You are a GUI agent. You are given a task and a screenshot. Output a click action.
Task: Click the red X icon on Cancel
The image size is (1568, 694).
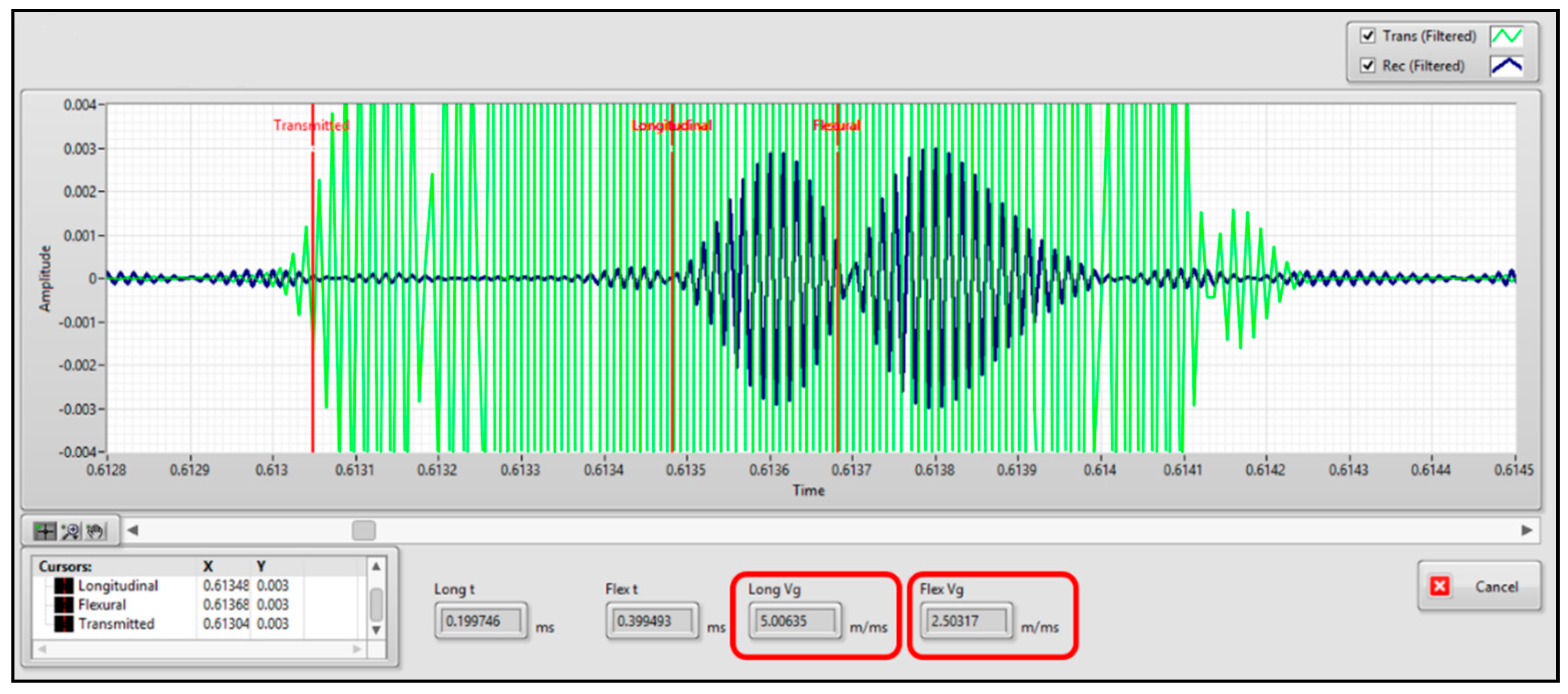[1440, 586]
